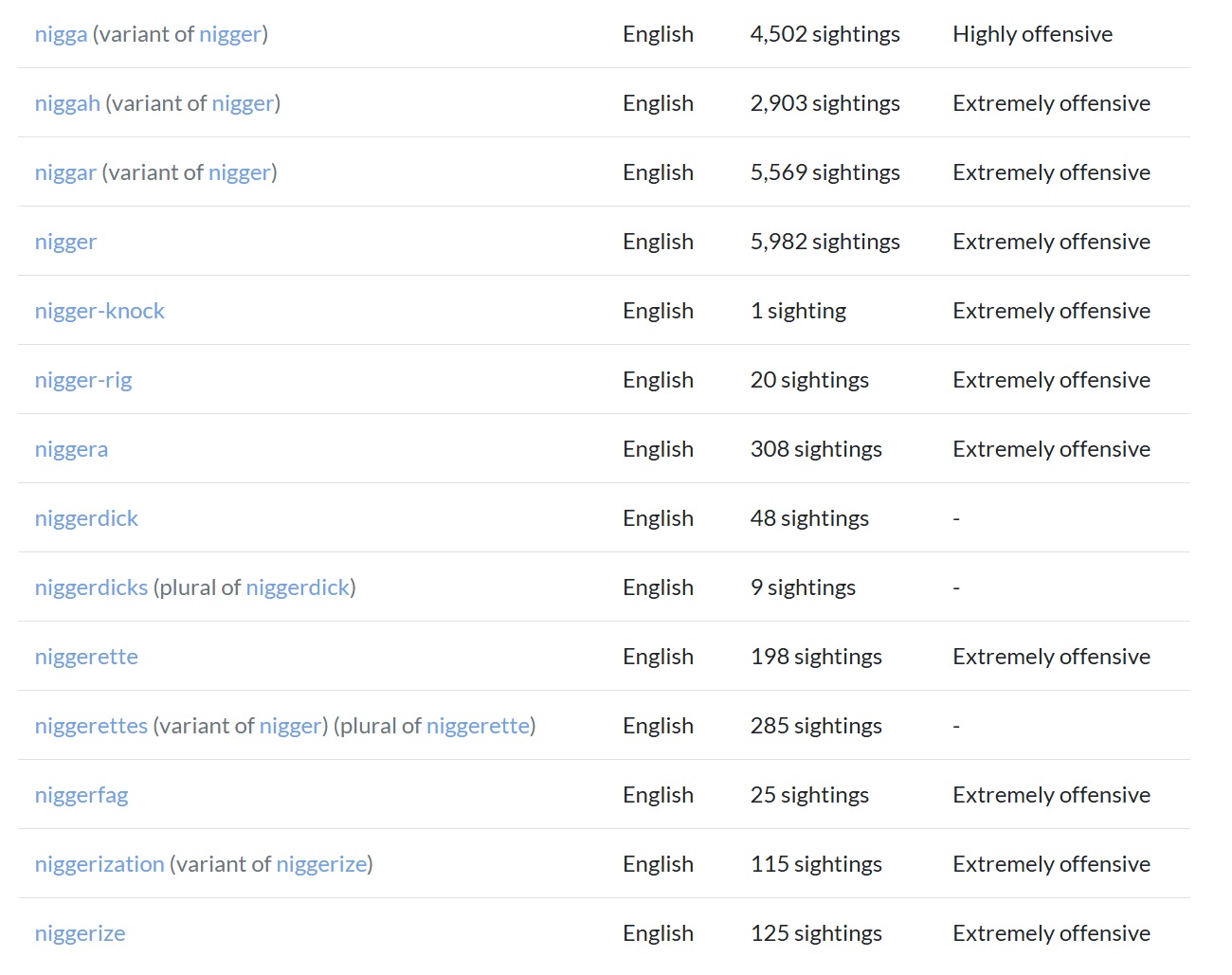This screenshot has width=1232, height=975.
Task: Open the variant-of link in the 4,502 sightings row
Action: tap(230, 35)
